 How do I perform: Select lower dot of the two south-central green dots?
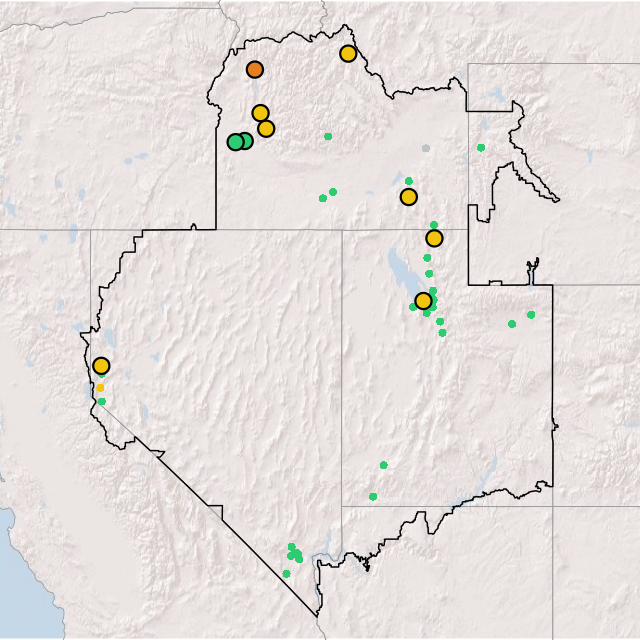click(373, 496)
